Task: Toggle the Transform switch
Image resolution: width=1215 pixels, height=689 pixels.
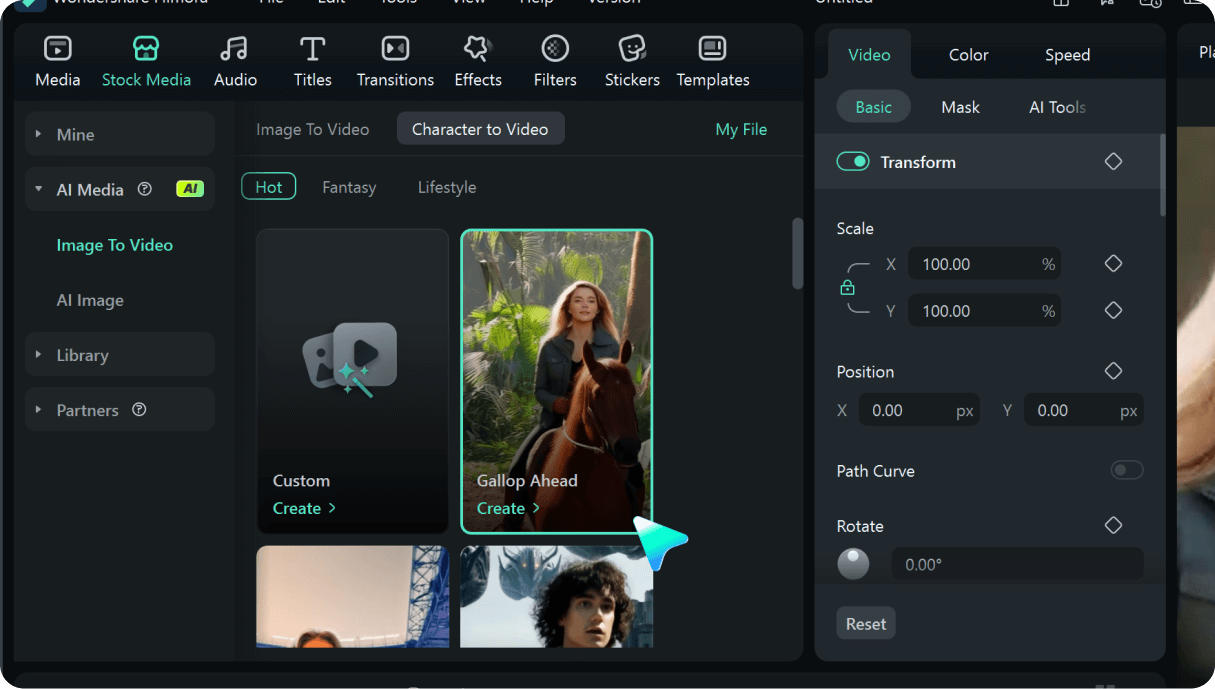Action: click(x=853, y=162)
